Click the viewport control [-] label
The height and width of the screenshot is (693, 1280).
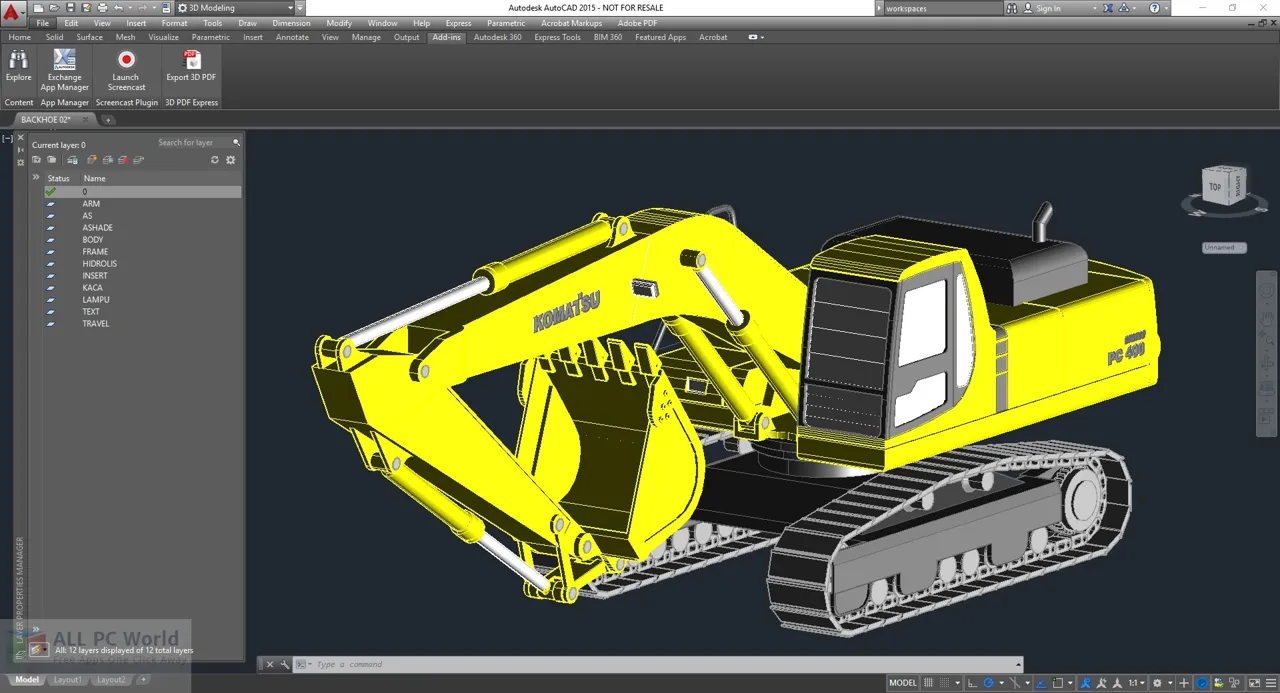(x=7, y=138)
